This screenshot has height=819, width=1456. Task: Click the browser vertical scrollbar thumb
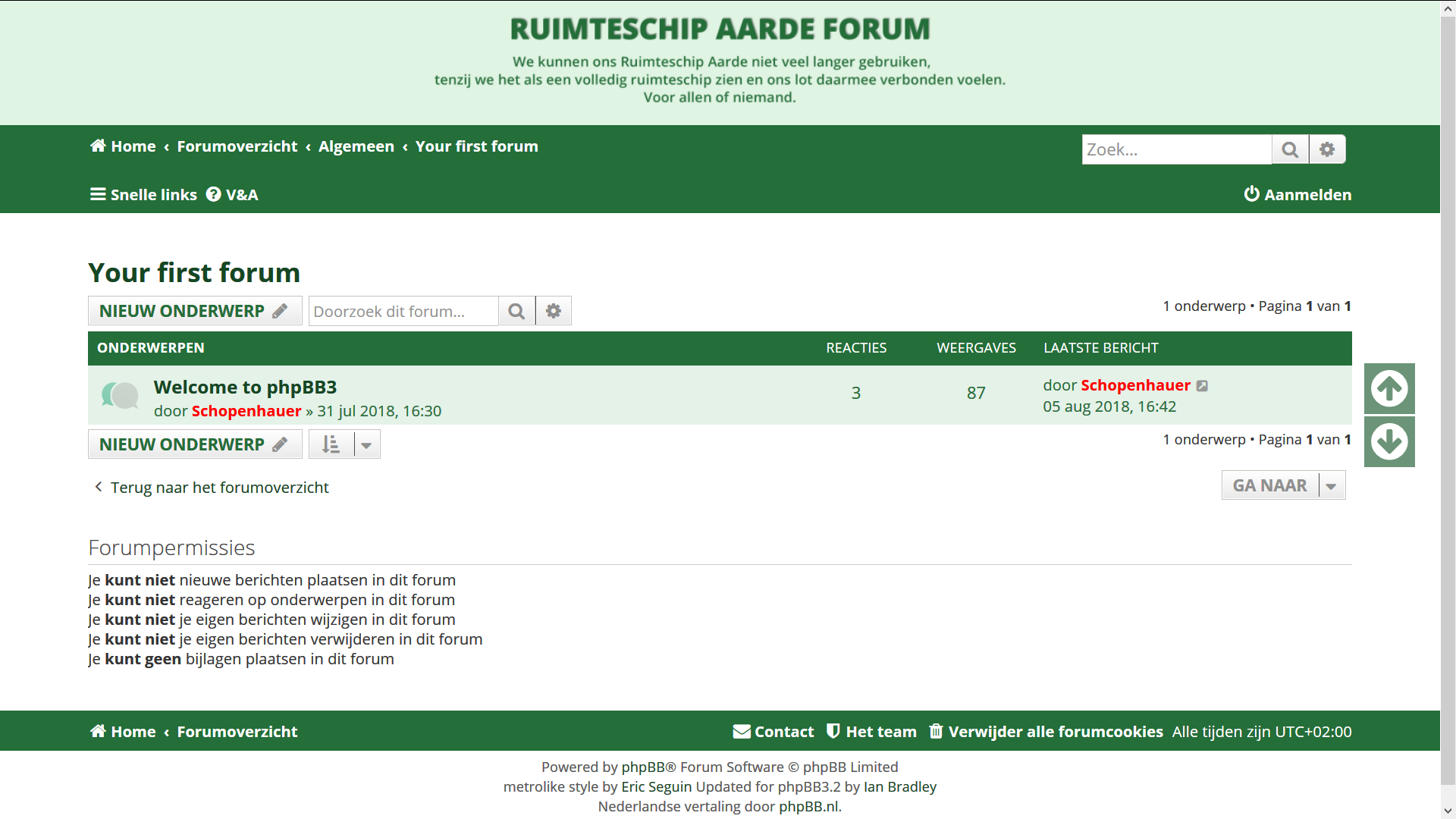(x=1448, y=402)
